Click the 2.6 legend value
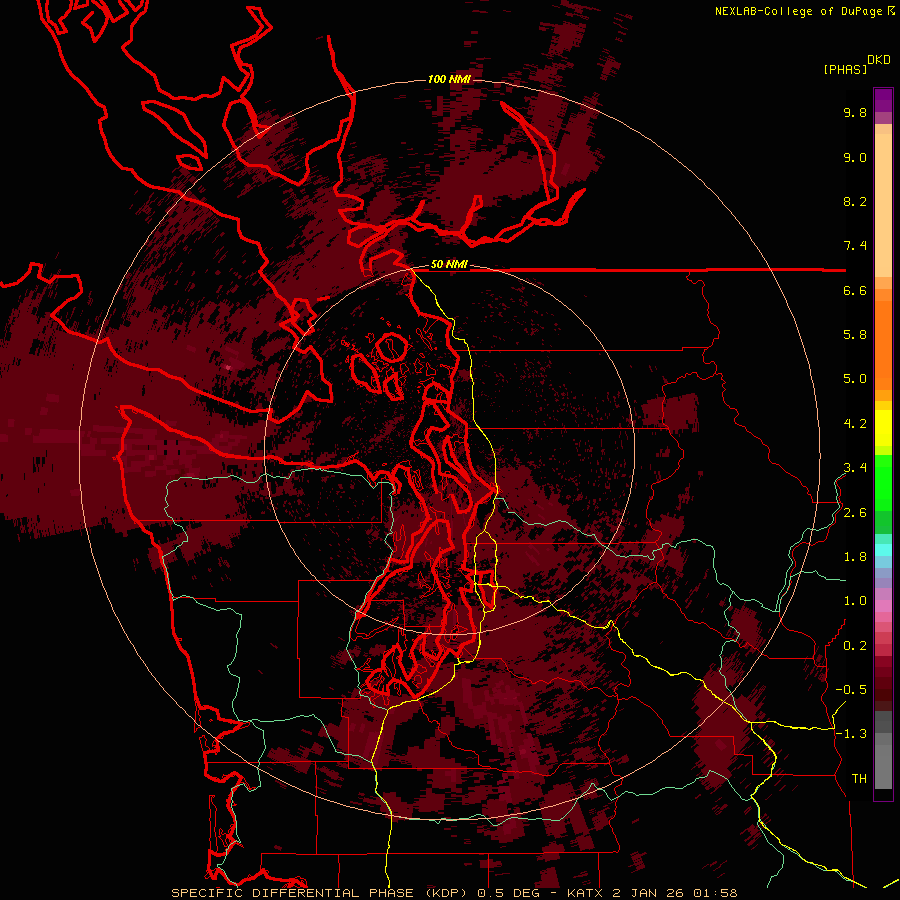 [x=855, y=513]
